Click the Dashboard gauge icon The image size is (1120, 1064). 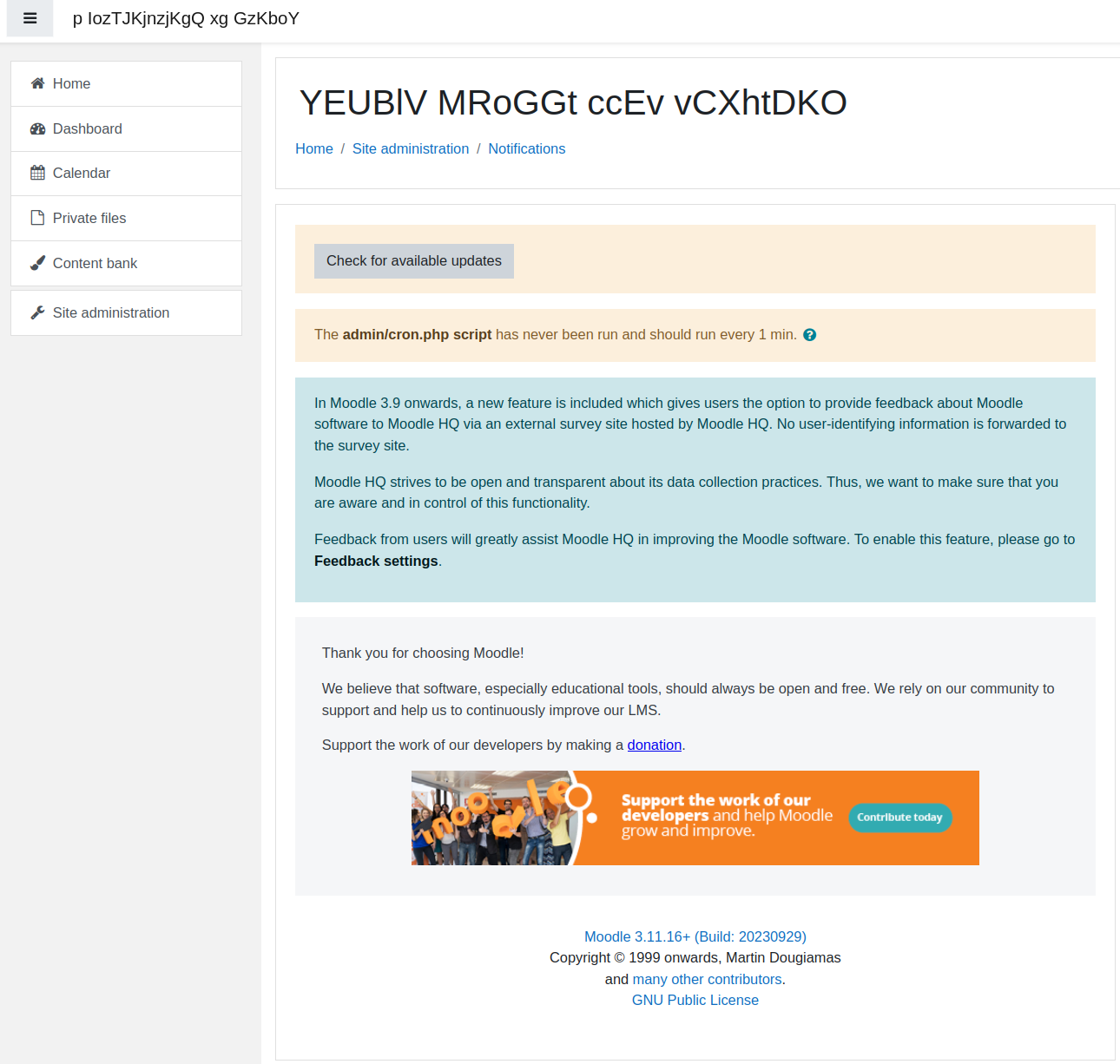[37, 128]
